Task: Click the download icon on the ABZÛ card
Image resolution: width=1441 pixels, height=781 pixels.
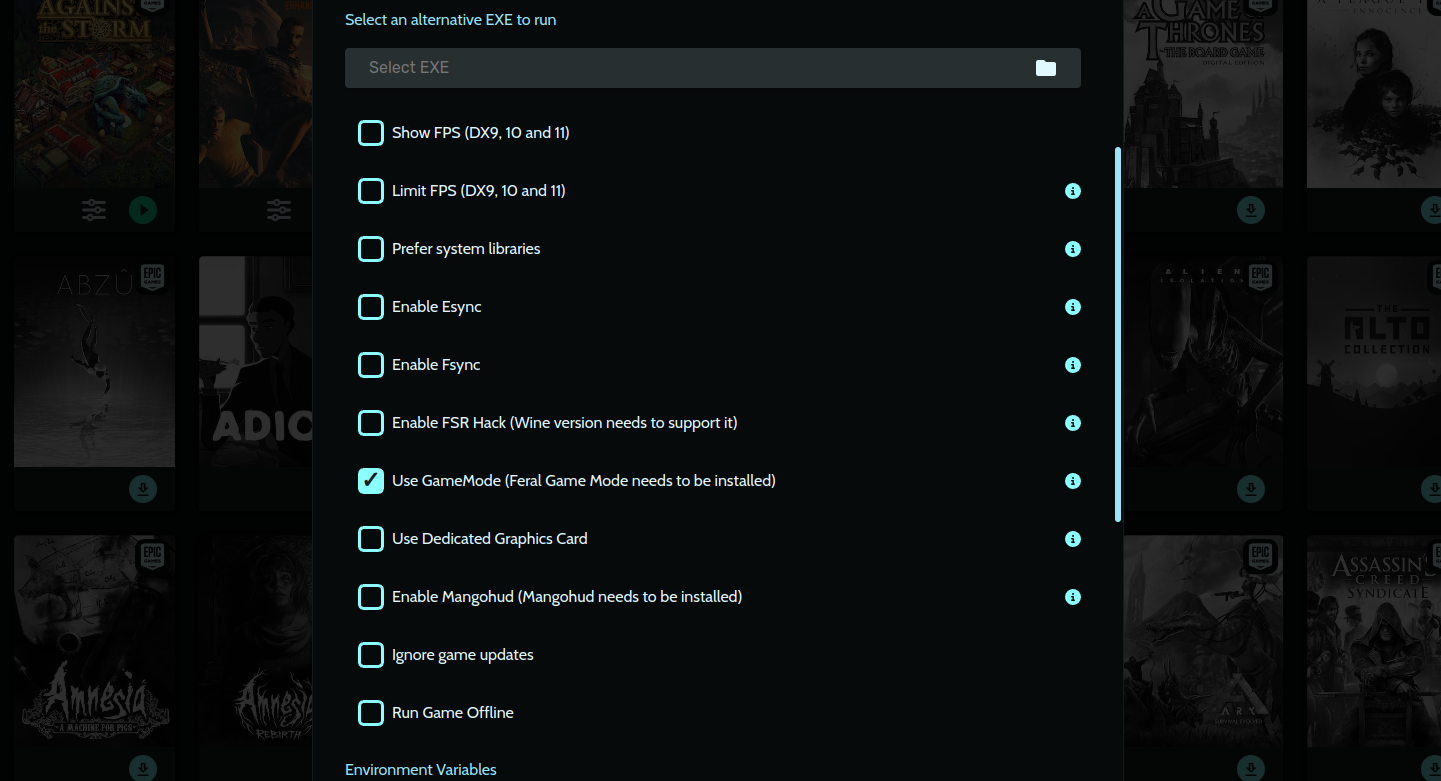Action: tap(142, 489)
